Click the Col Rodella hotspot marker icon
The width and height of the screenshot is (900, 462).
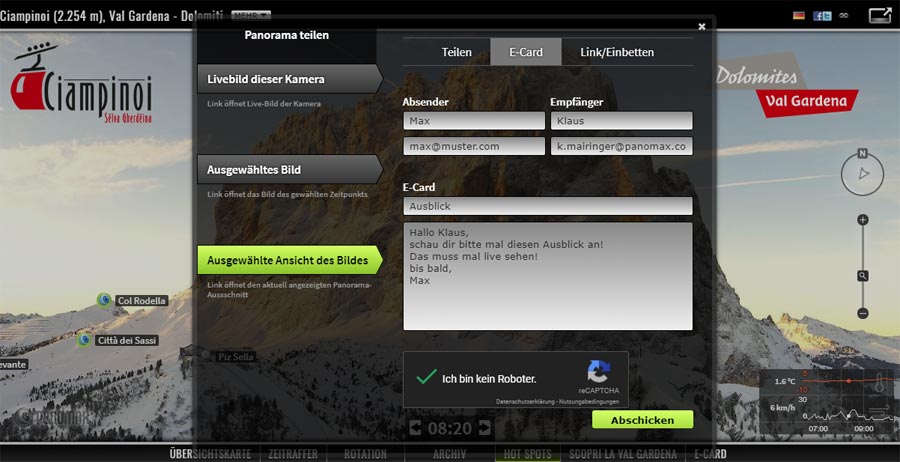click(104, 300)
